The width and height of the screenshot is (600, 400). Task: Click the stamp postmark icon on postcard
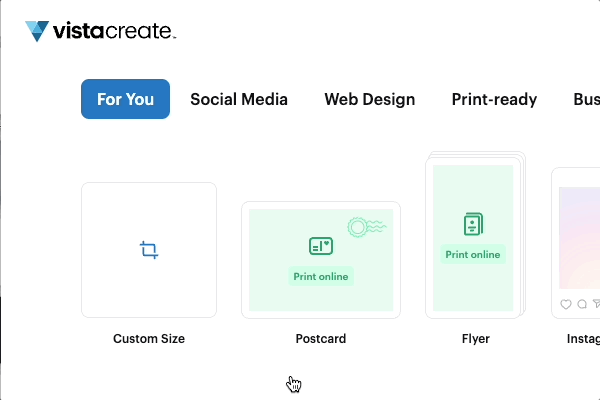coord(367,227)
